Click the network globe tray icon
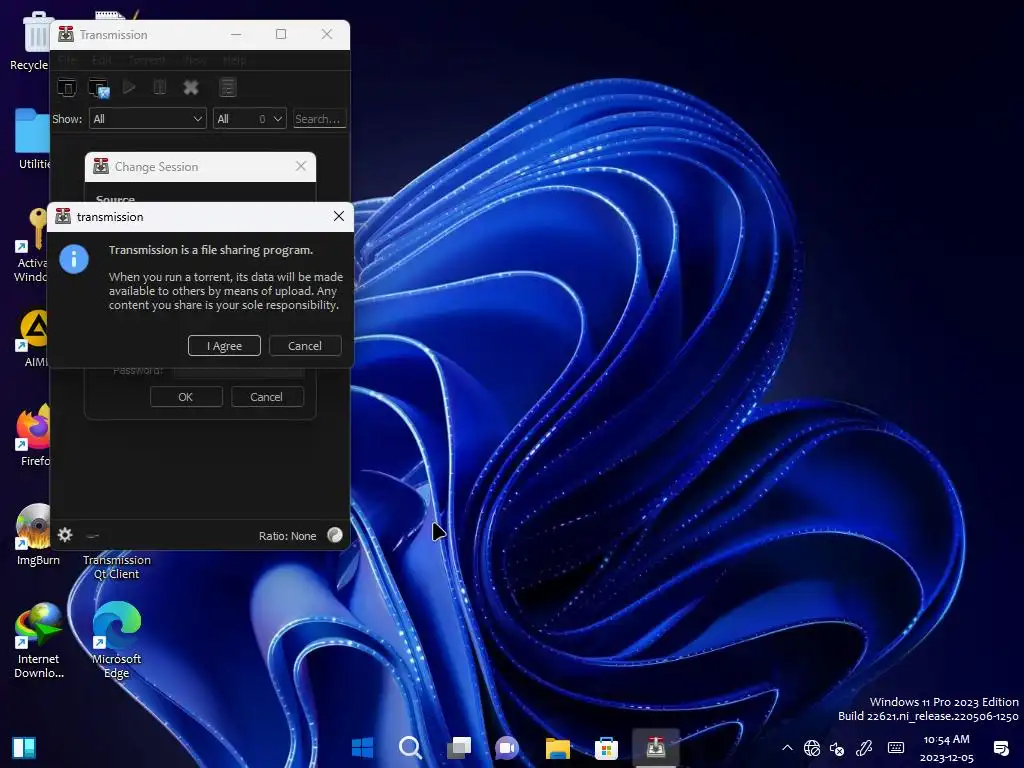Screen dimensions: 1024x768 click(812, 748)
